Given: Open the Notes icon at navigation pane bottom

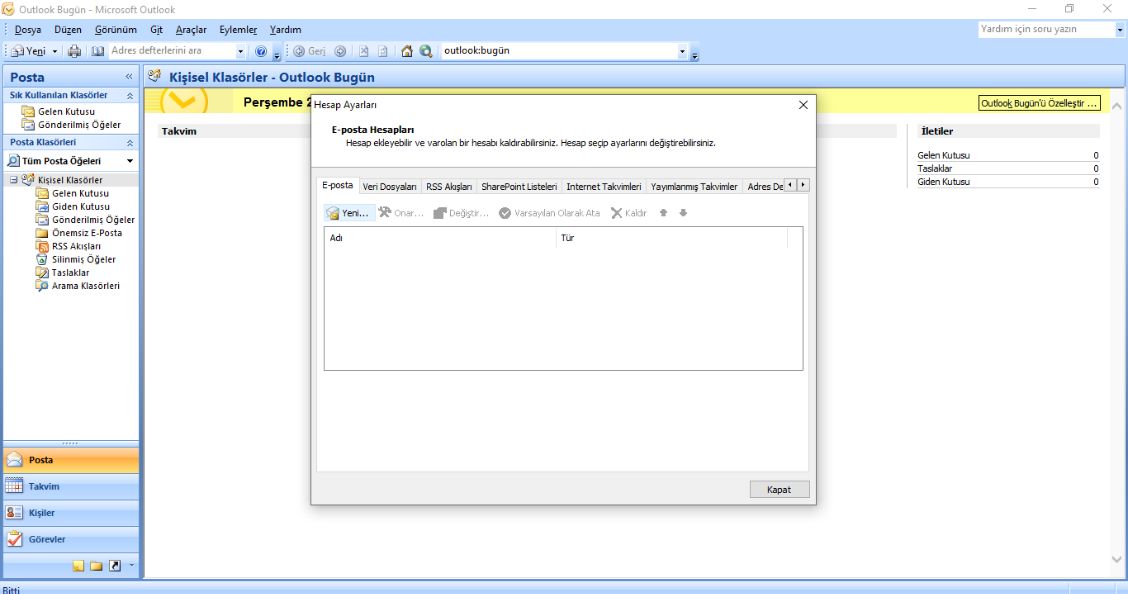Looking at the screenshot, I should (x=79, y=566).
